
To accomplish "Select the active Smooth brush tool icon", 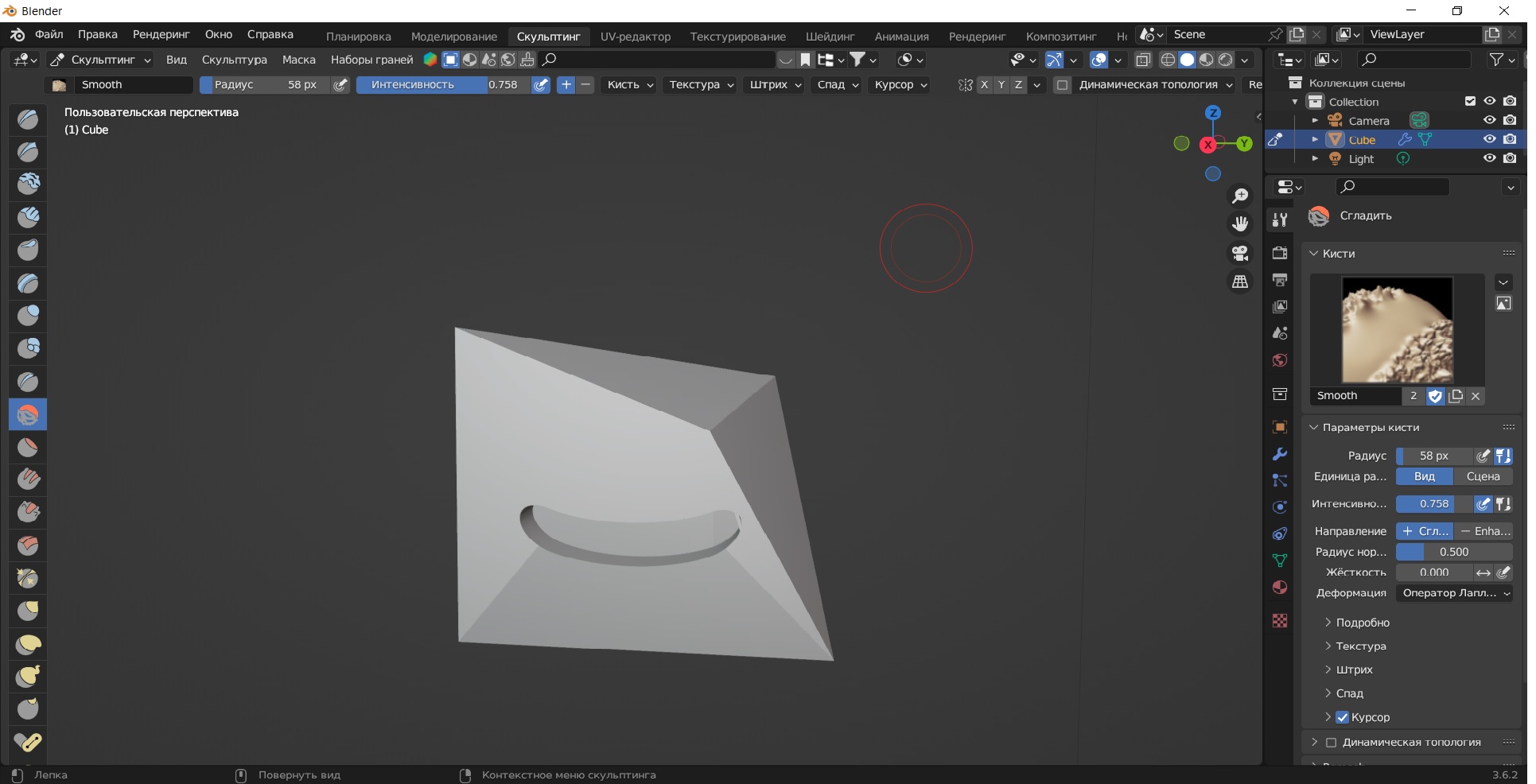I will click(x=28, y=414).
